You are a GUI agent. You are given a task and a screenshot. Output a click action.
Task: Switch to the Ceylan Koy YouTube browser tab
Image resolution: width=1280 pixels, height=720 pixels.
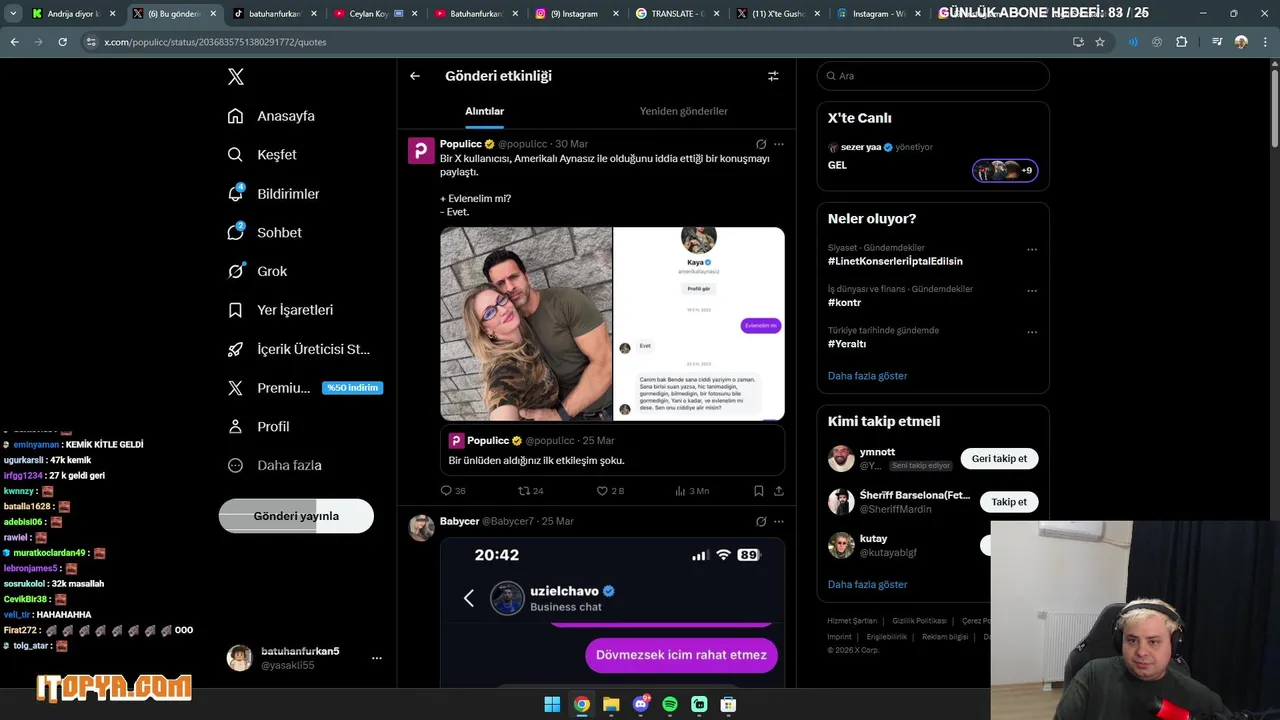[376, 14]
